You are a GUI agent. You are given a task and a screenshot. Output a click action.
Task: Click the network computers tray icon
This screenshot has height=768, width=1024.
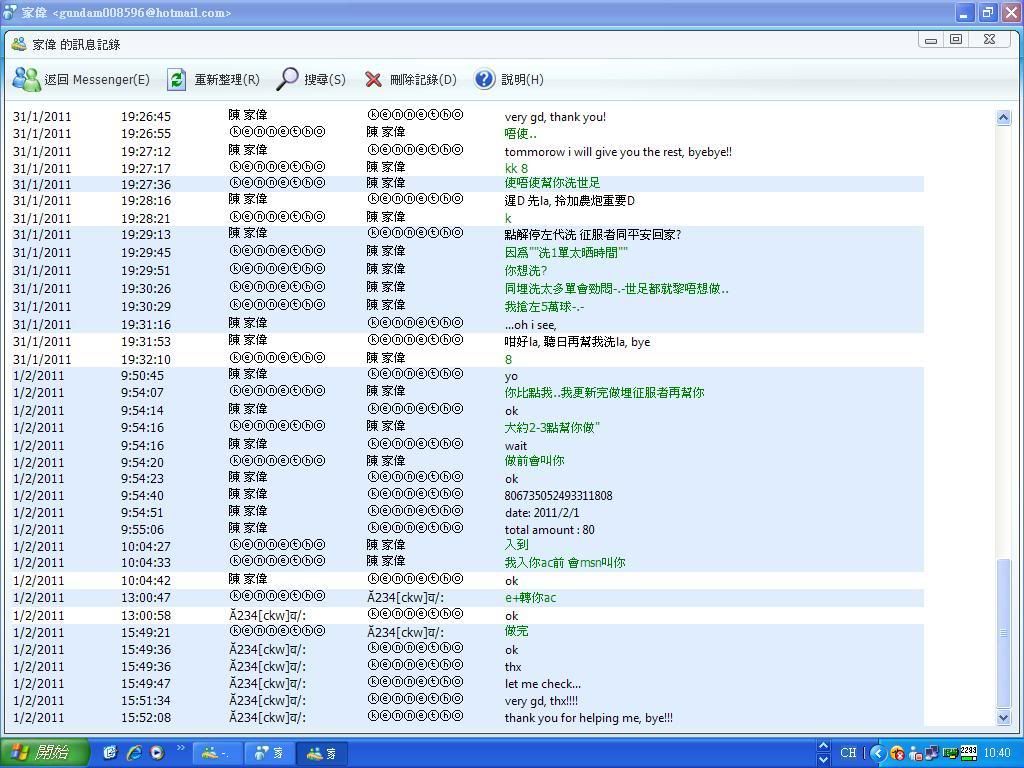(932, 754)
